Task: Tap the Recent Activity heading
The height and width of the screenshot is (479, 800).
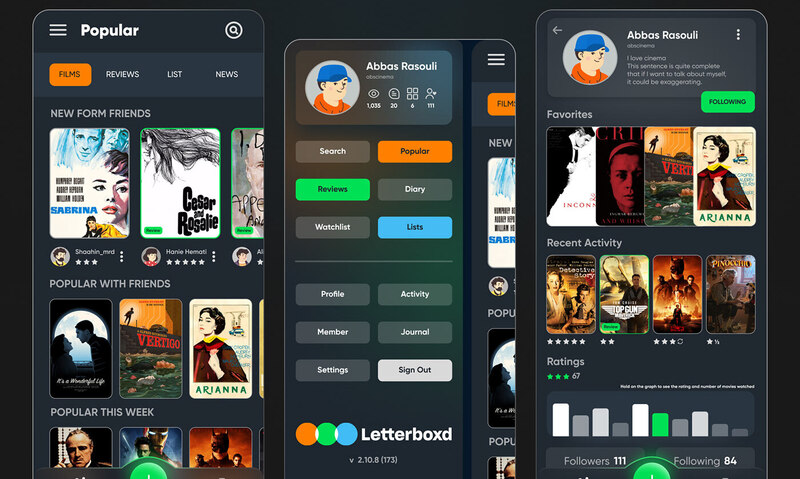Action: click(x=584, y=243)
